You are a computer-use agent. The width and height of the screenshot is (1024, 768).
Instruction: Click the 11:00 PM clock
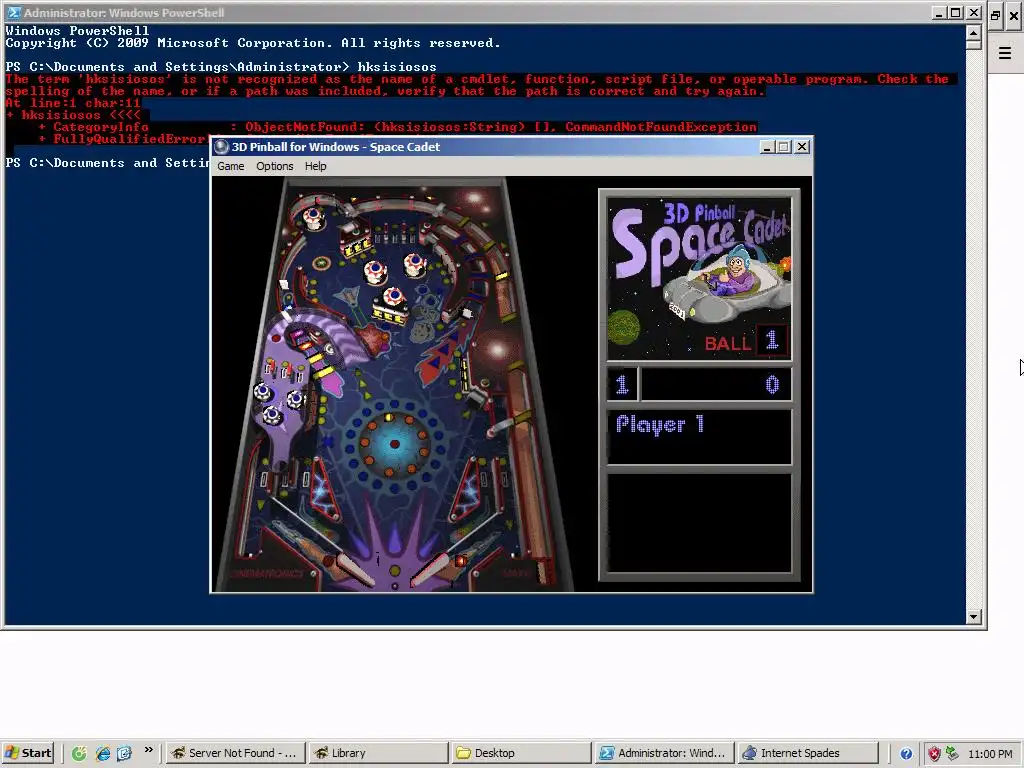[990, 754]
